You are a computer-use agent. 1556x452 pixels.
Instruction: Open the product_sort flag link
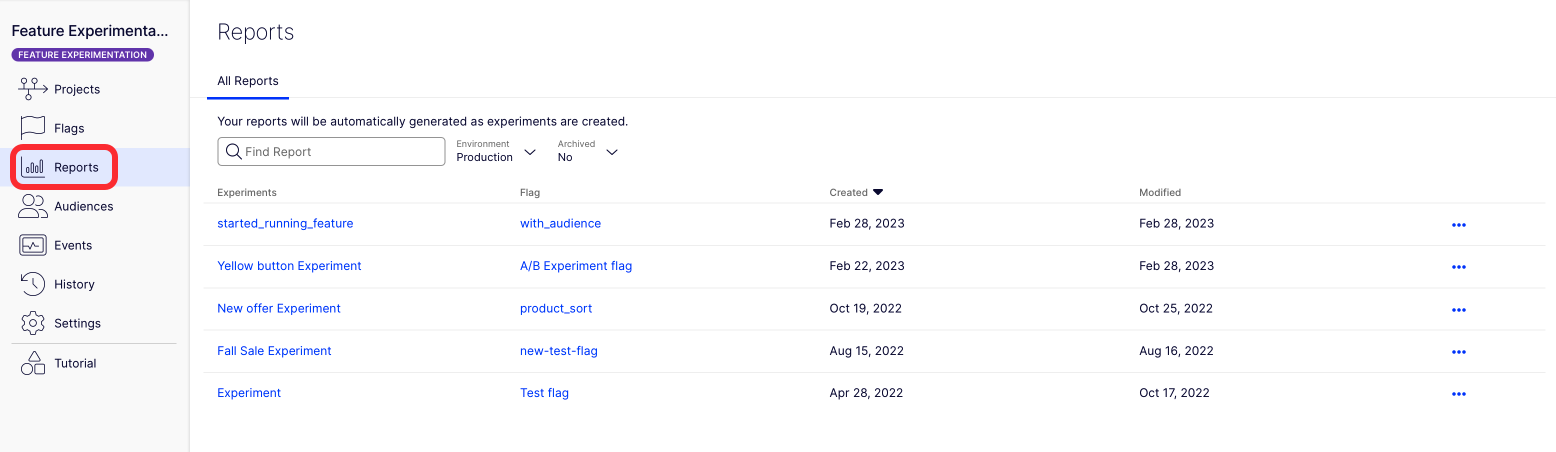[556, 308]
